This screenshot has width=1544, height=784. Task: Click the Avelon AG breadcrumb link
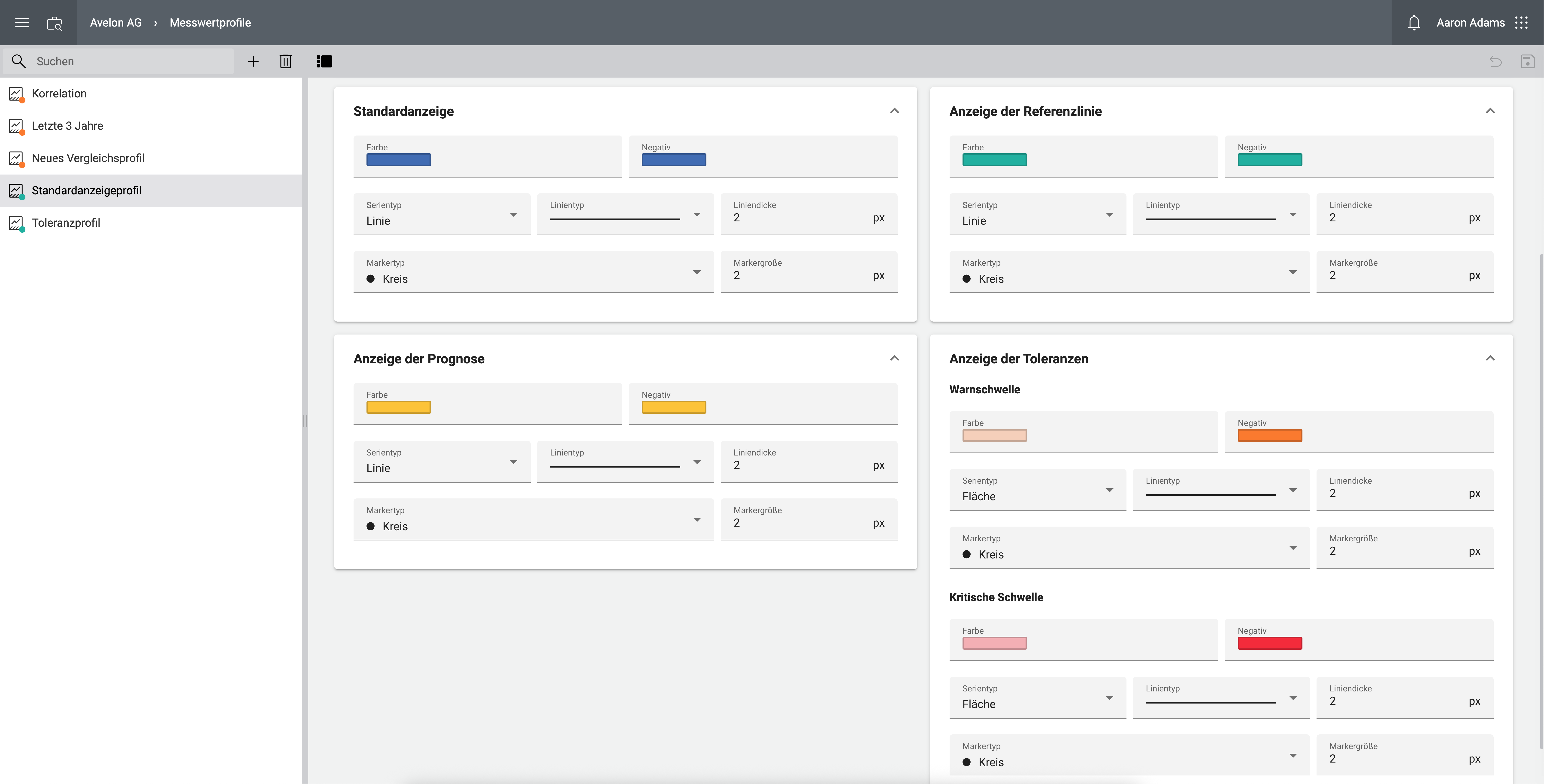click(x=116, y=23)
